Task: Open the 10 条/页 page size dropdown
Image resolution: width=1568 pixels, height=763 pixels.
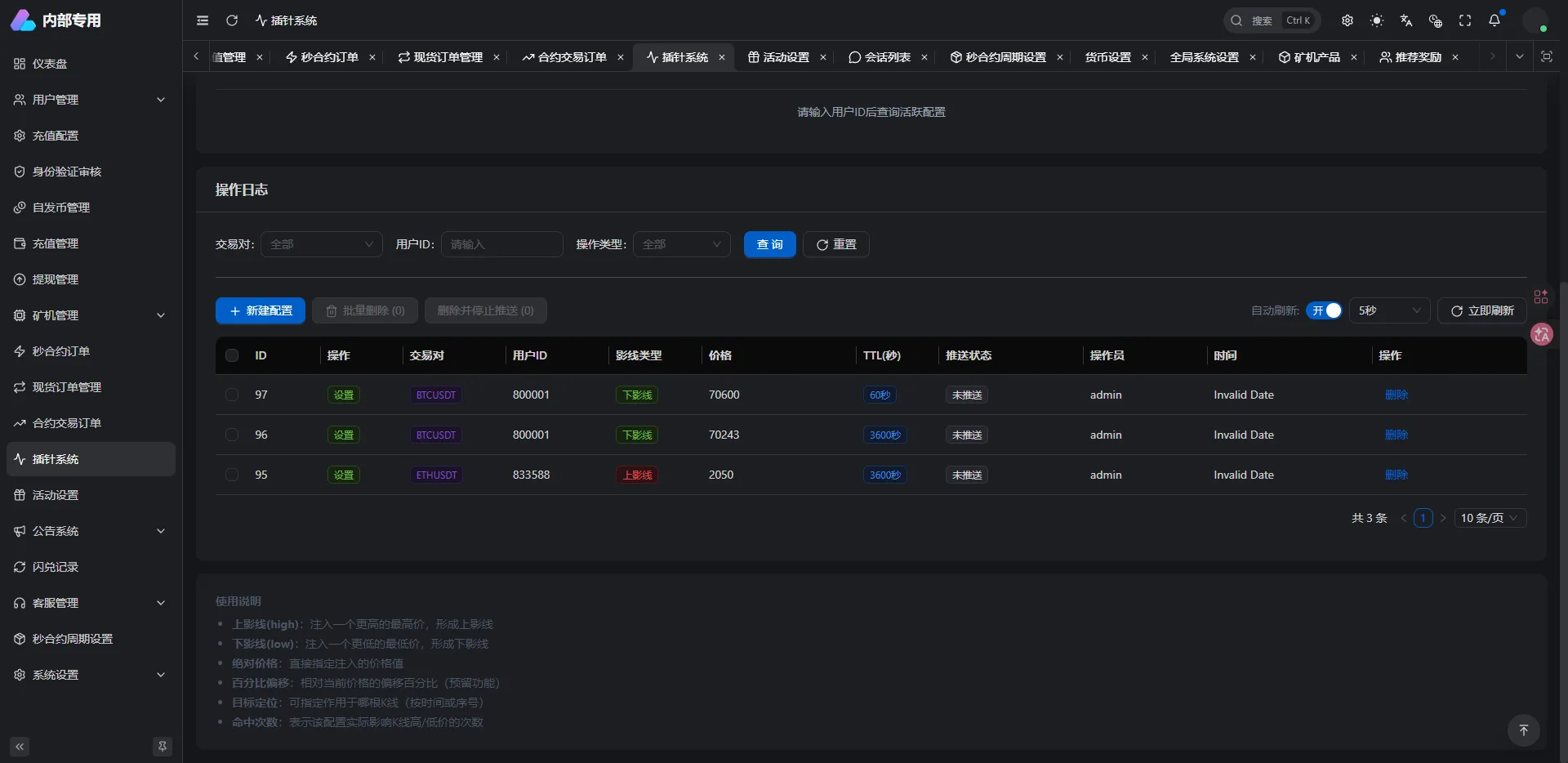Action: click(1490, 518)
